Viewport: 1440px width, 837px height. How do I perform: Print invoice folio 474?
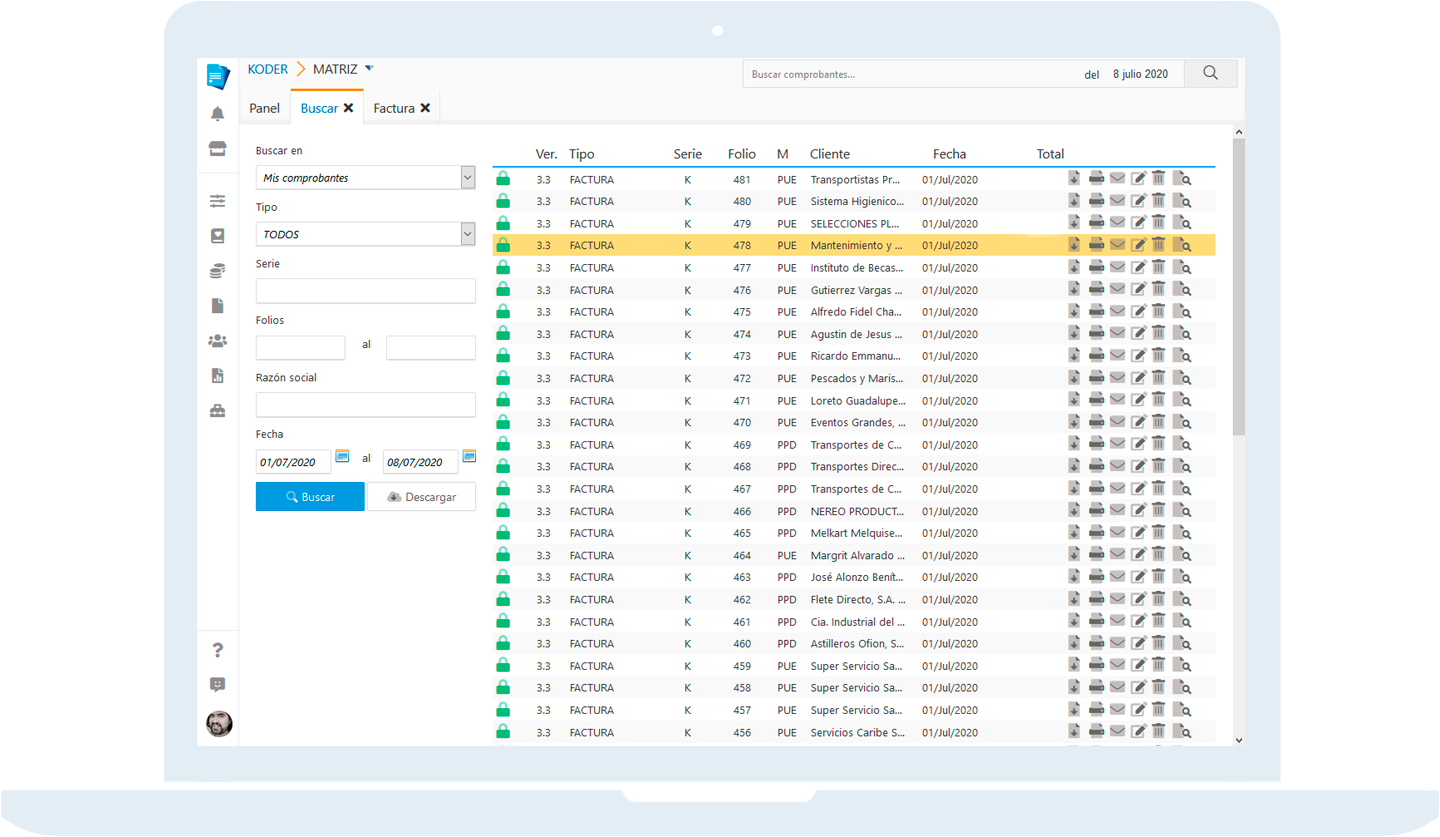point(1096,334)
